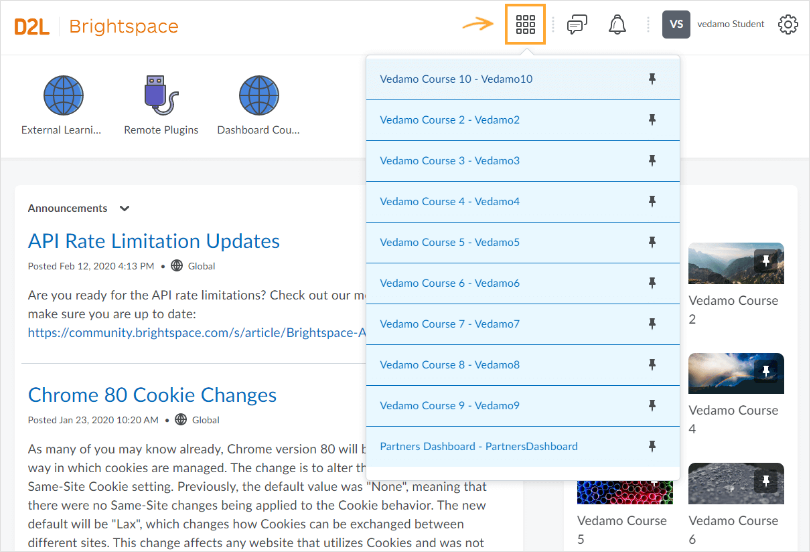Unpin Vedamo Course 6 tile pin icon
Viewport: 810px width, 552px height.
pyautogui.click(x=766, y=481)
